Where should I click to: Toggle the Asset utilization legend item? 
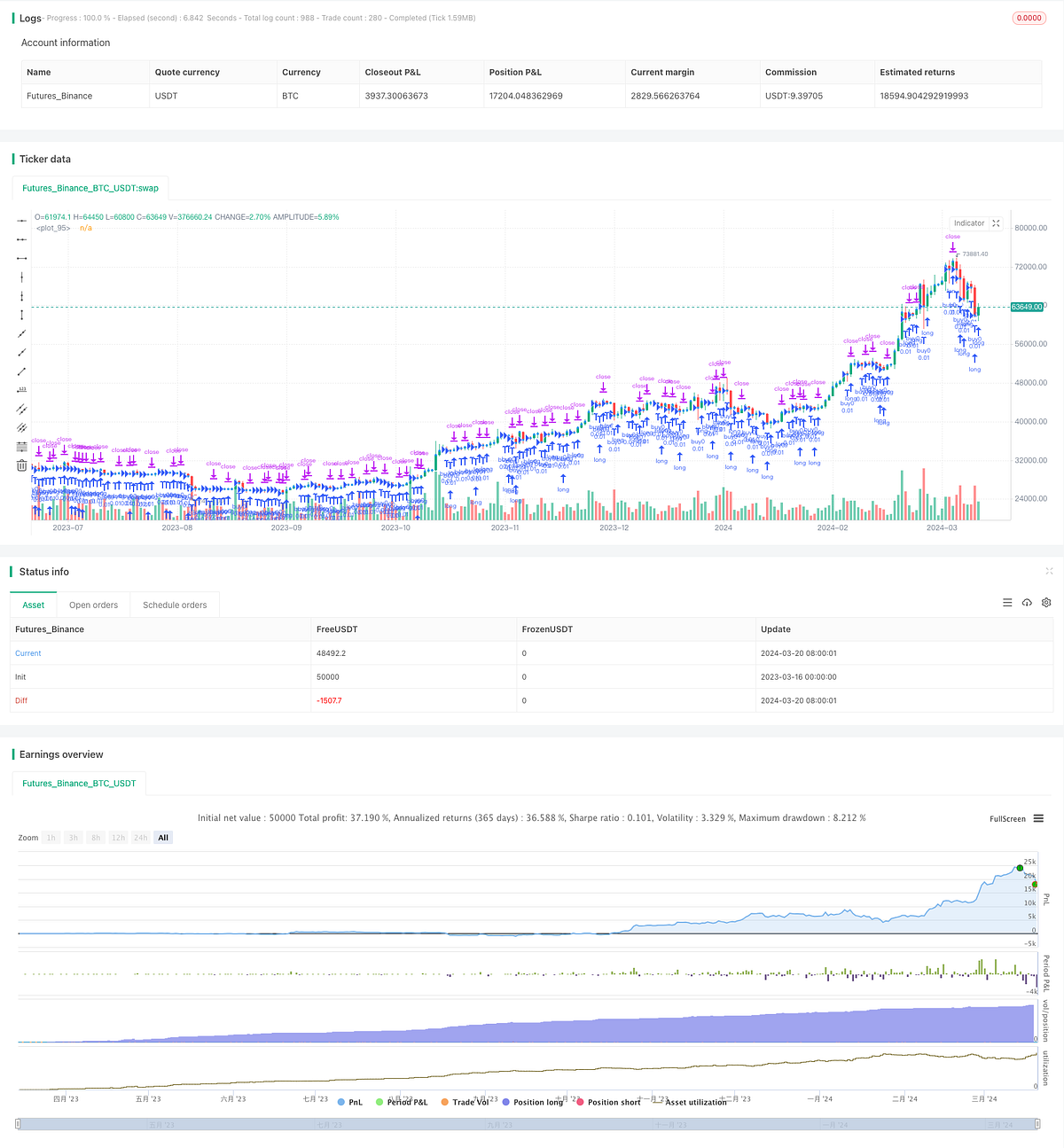coord(694,1102)
